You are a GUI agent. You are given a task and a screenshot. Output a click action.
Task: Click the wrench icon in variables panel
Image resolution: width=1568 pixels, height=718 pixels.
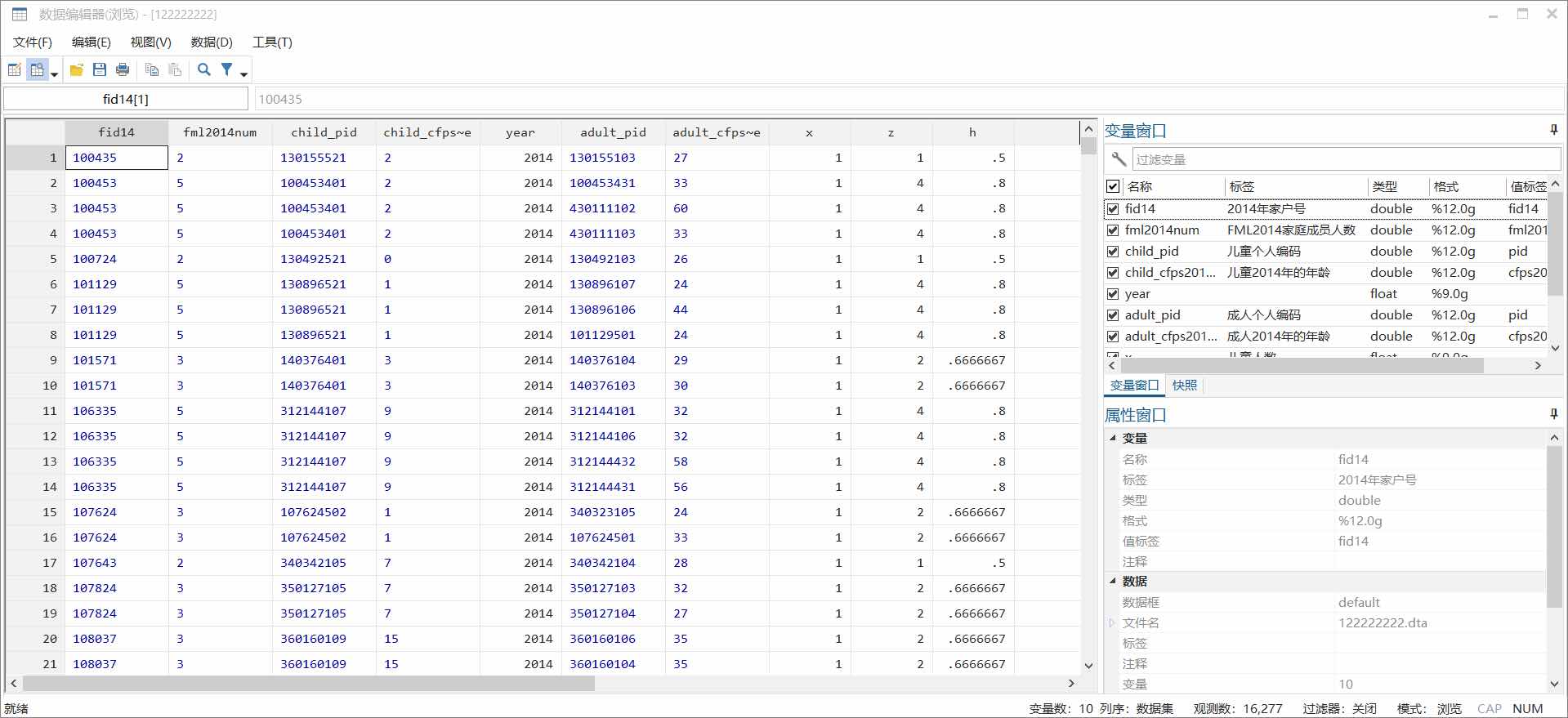1119,159
